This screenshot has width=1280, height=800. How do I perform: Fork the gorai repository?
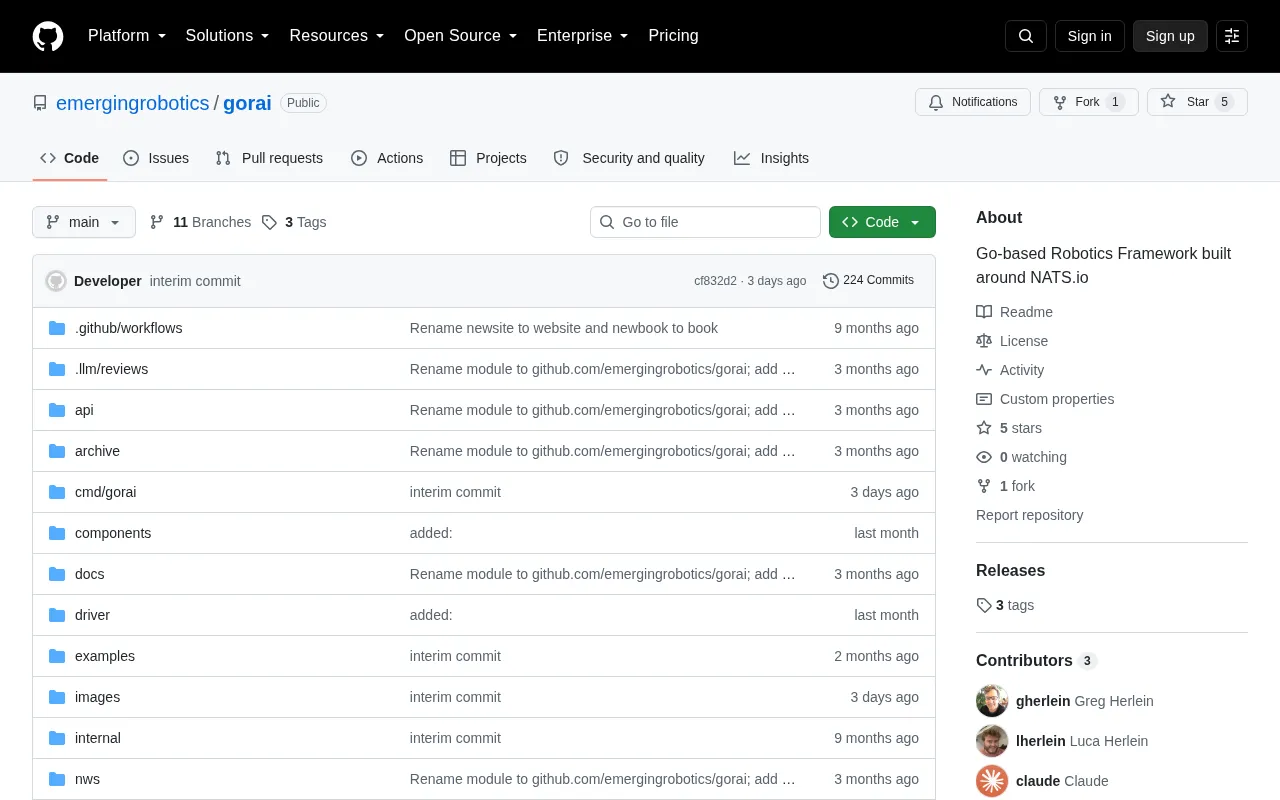pyautogui.click(x=1089, y=102)
